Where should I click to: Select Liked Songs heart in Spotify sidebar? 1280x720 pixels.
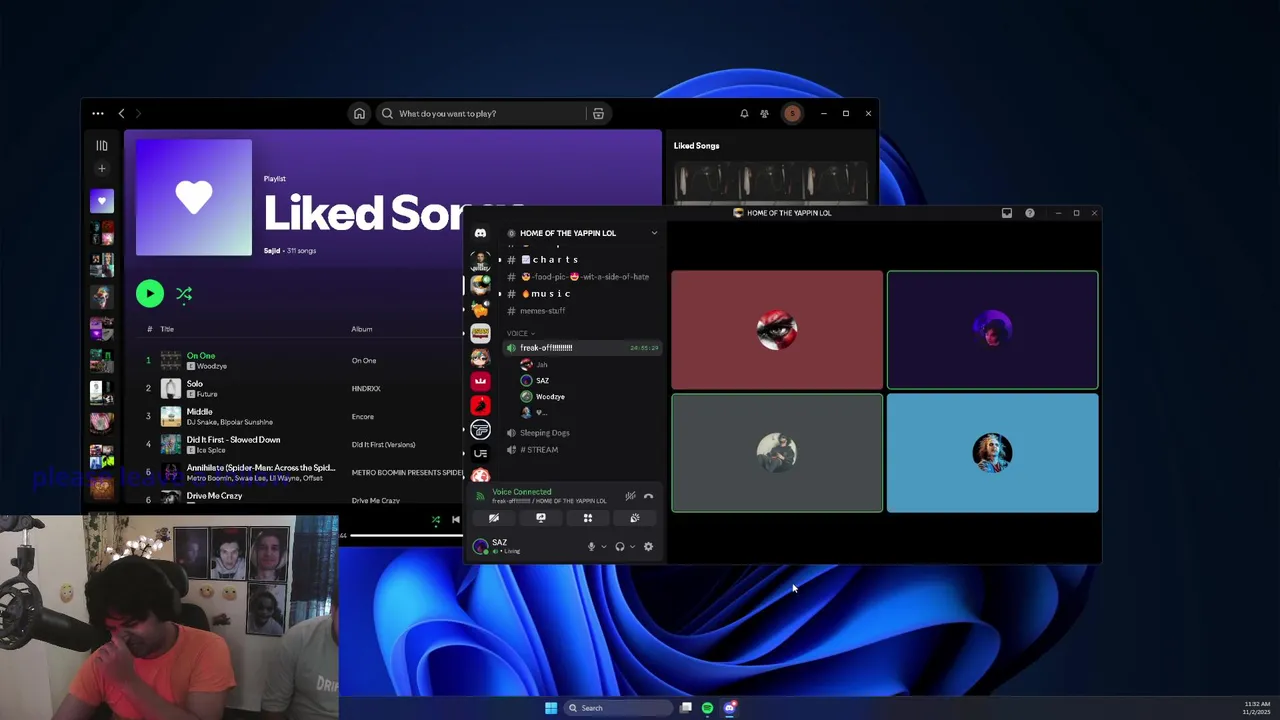pyautogui.click(x=101, y=201)
